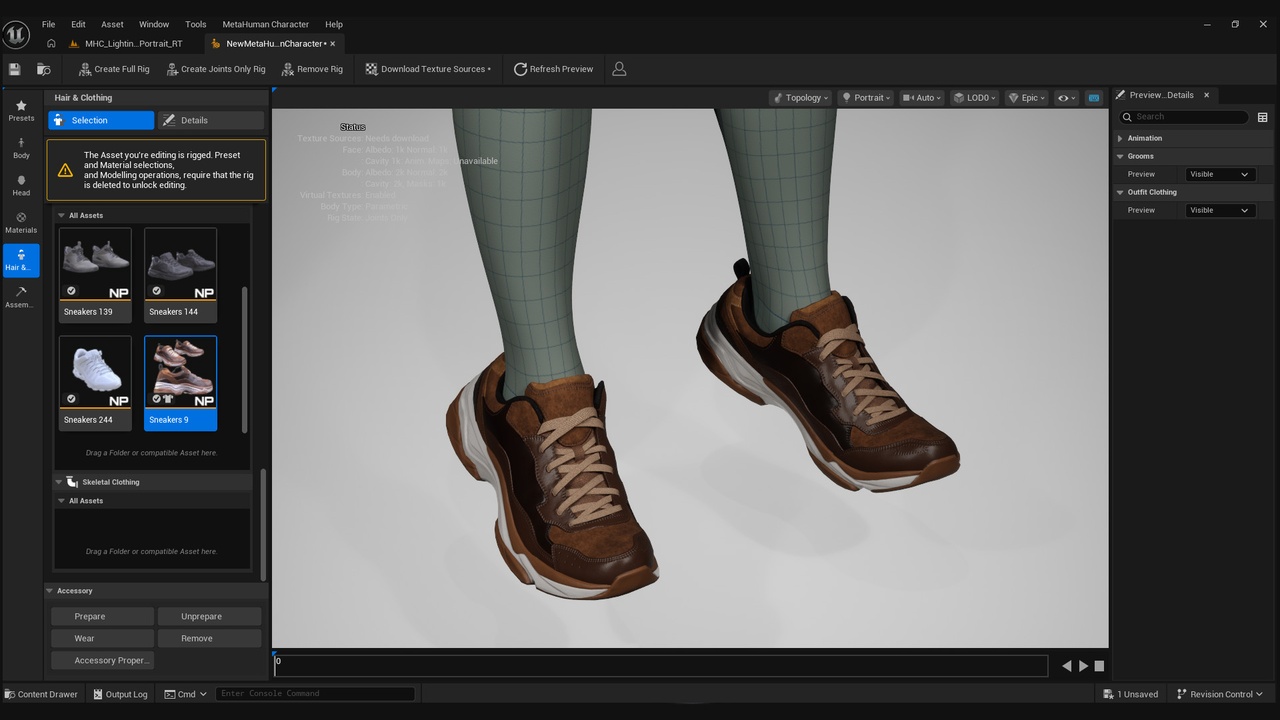Click the Unreal Engine logo icon
1280x720 pixels.
(x=16, y=34)
